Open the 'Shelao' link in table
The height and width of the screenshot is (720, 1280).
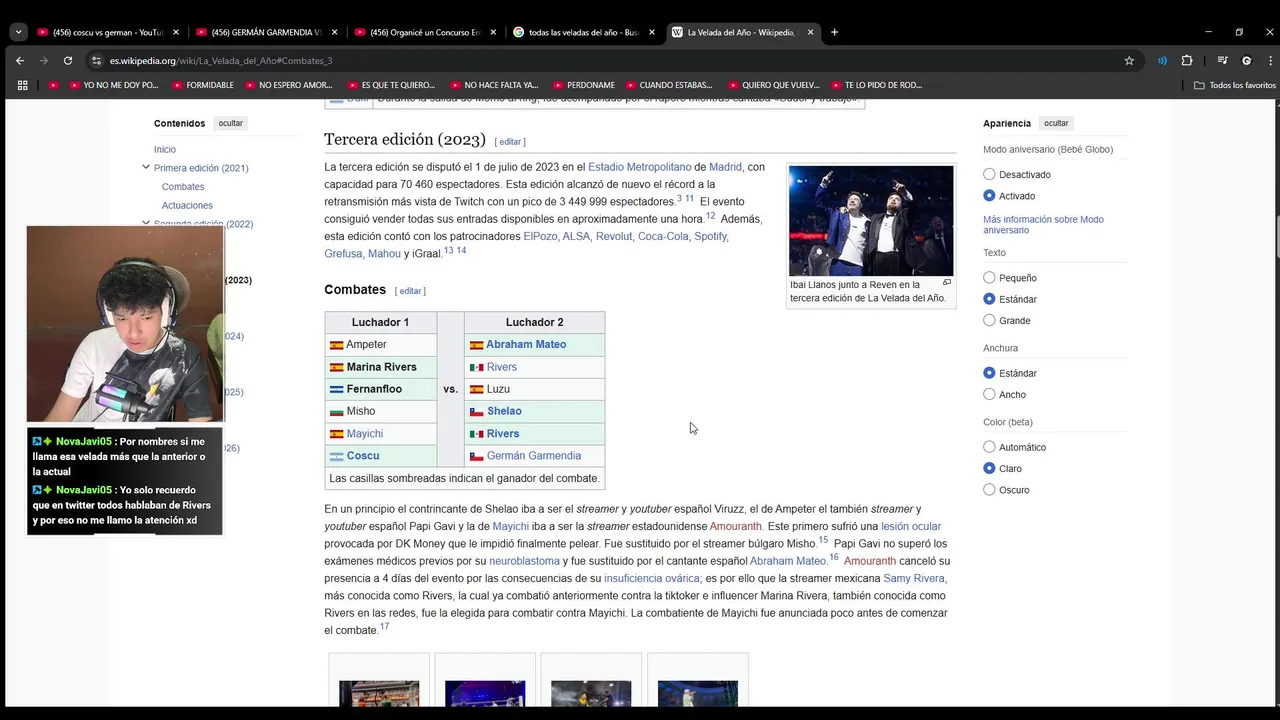coord(504,411)
